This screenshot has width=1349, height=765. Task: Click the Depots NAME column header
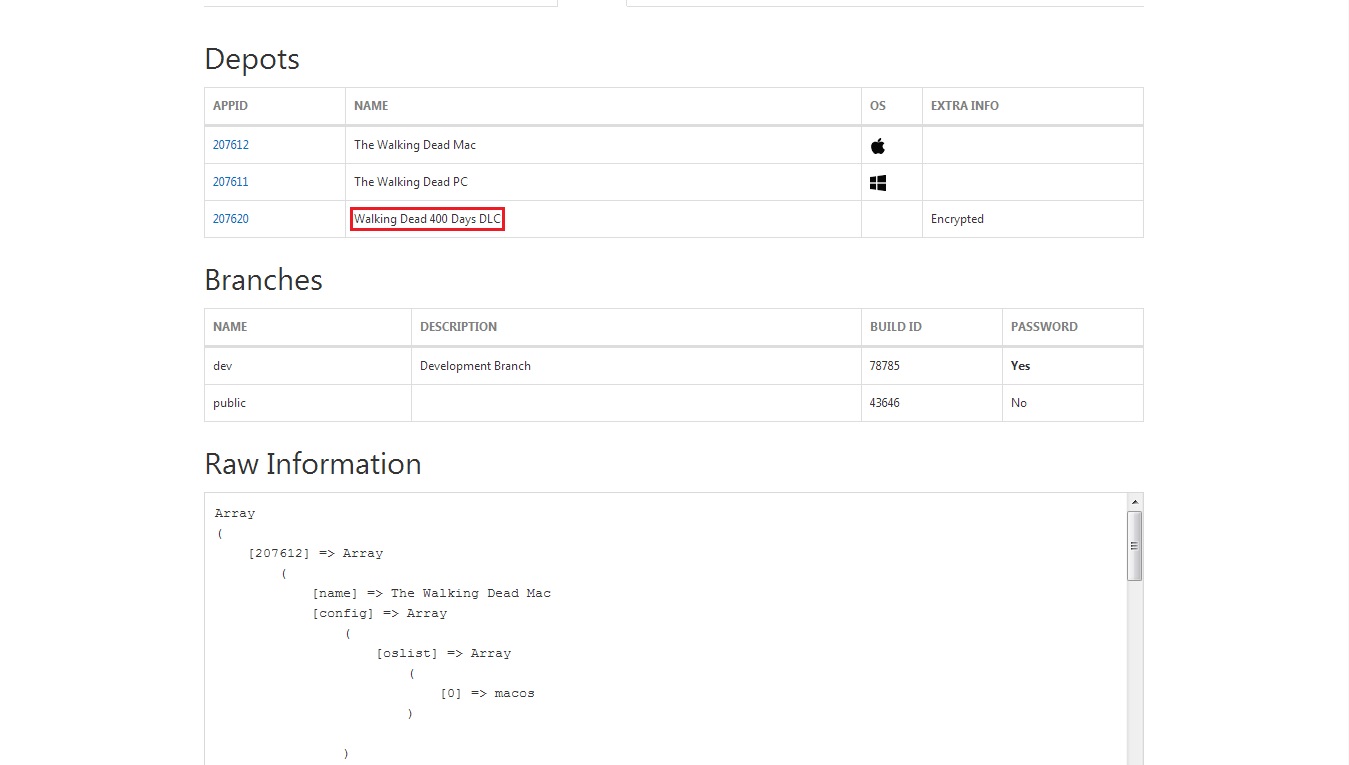pyautogui.click(x=603, y=106)
